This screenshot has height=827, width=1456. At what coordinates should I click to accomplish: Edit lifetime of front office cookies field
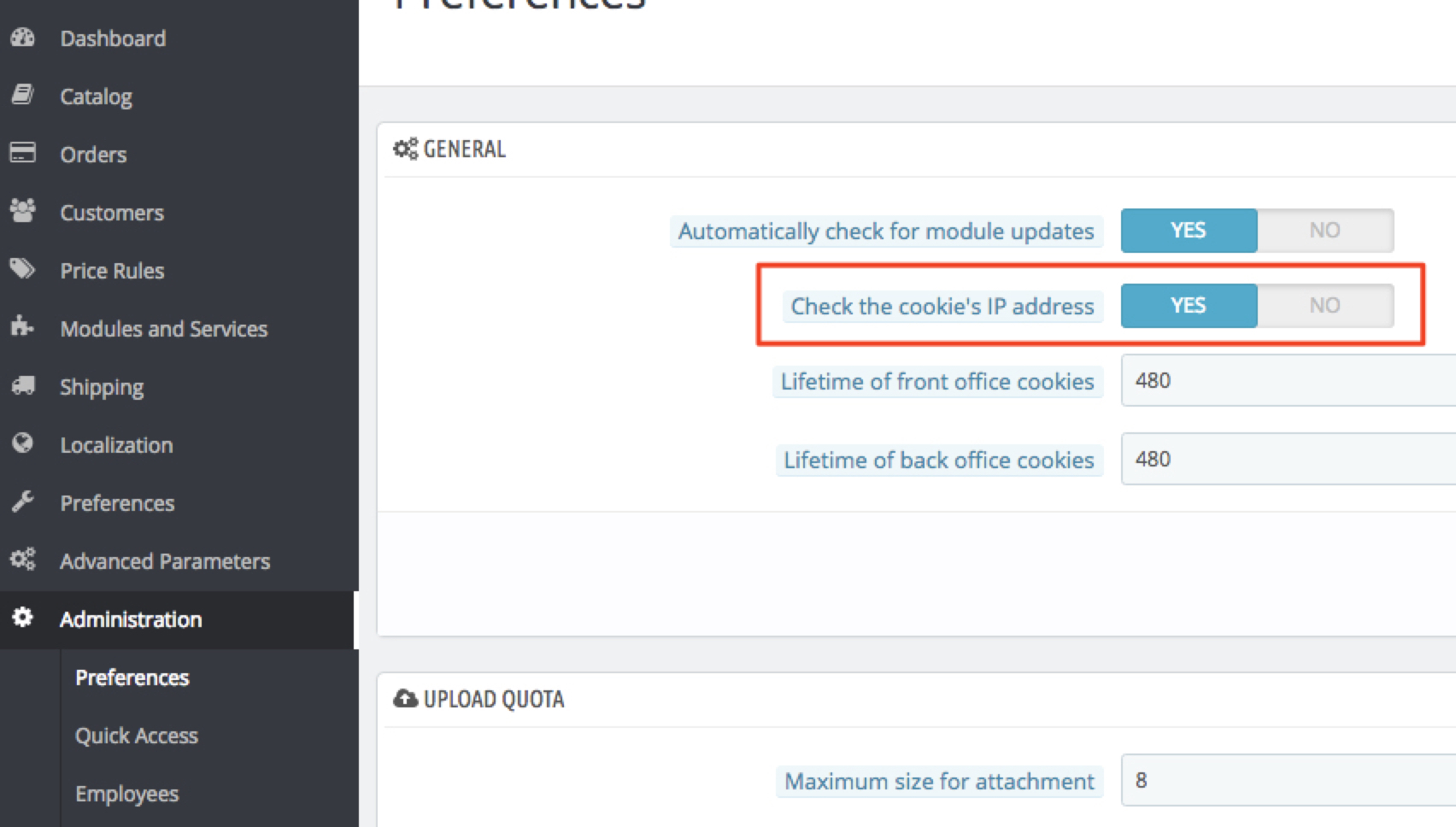(1289, 381)
